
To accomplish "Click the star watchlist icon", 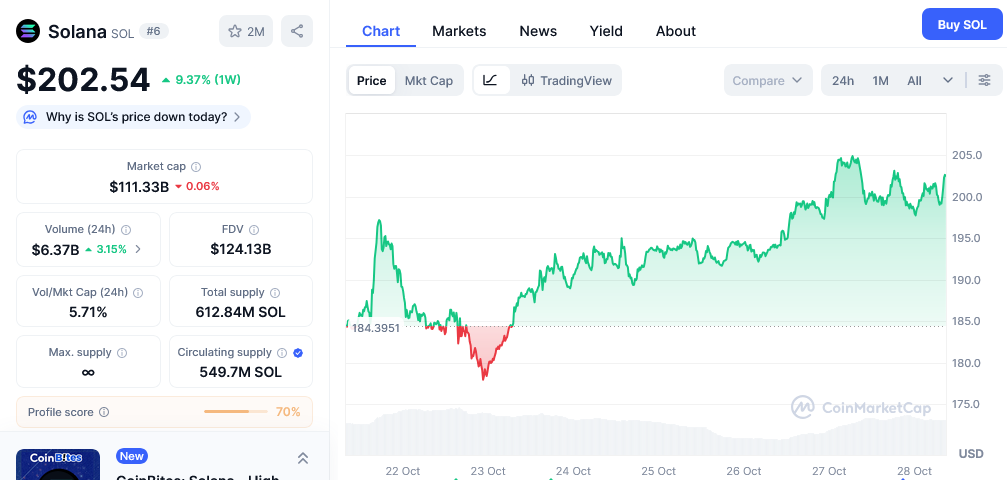I will coord(235,31).
